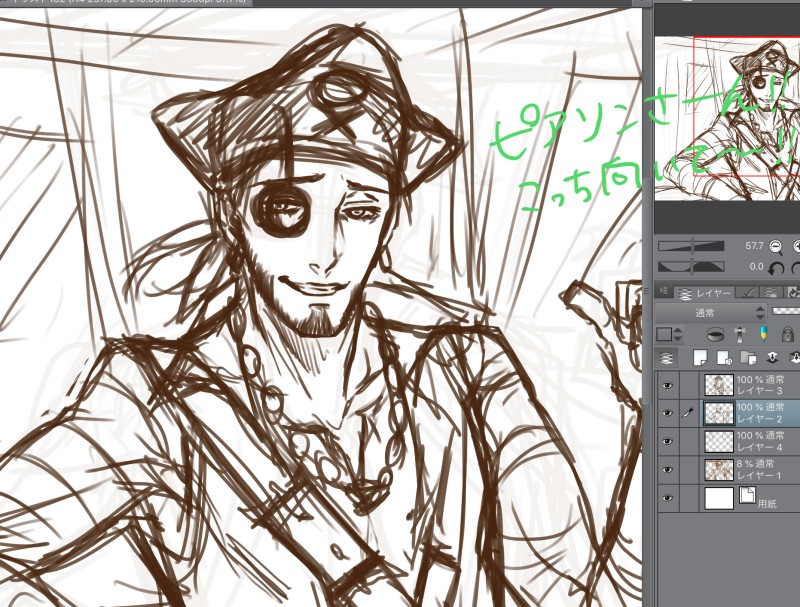Screen dimensions: 800x607
Task: Hide レイヤー 3 with its eye icon
Action: pyautogui.click(x=667, y=386)
